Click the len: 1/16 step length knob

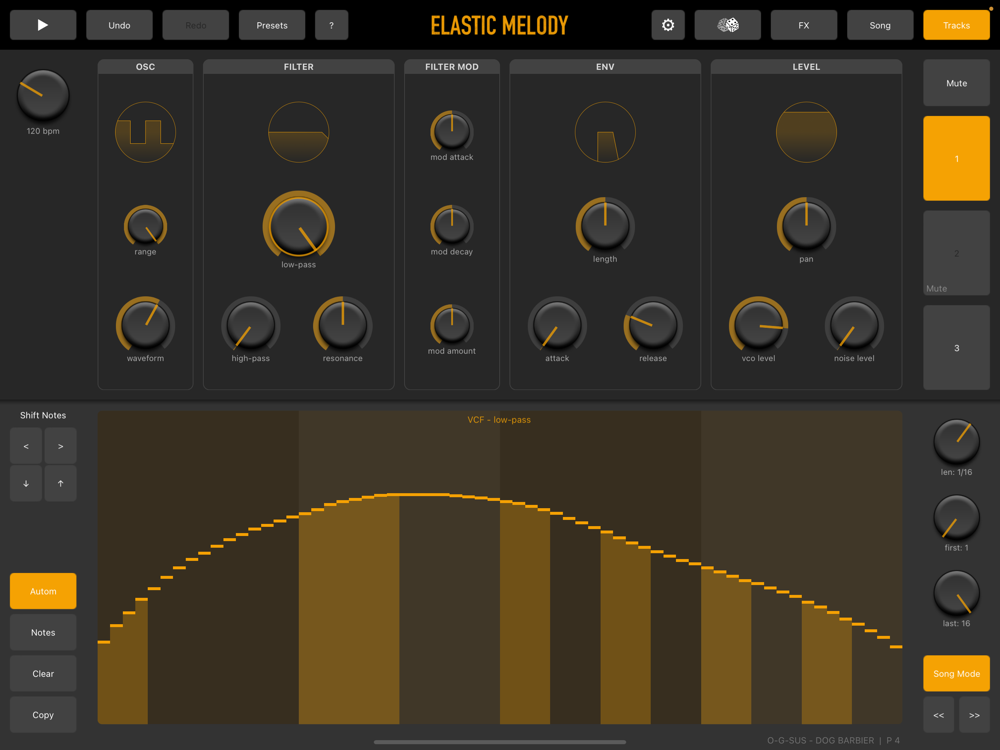tap(957, 441)
